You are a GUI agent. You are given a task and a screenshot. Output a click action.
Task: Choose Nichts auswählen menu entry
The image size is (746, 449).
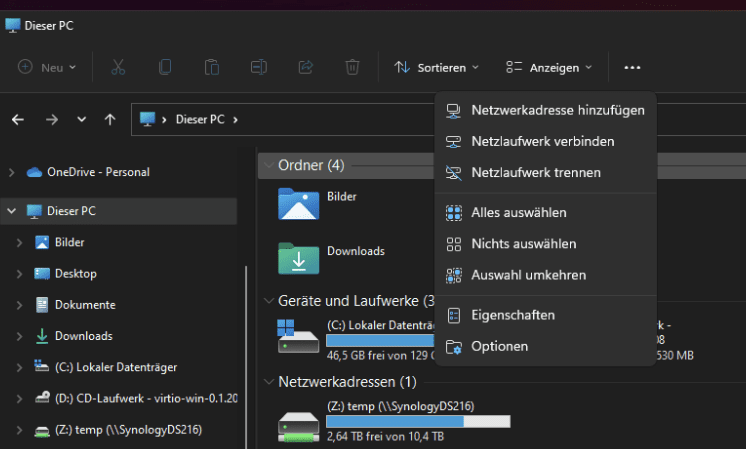point(546,244)
